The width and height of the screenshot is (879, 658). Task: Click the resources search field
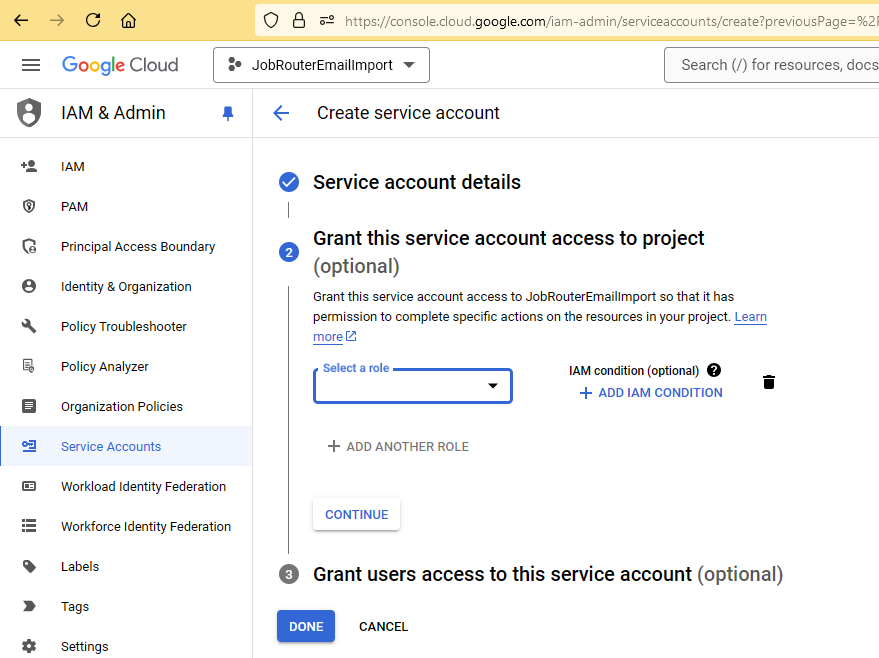pos(775,64)
